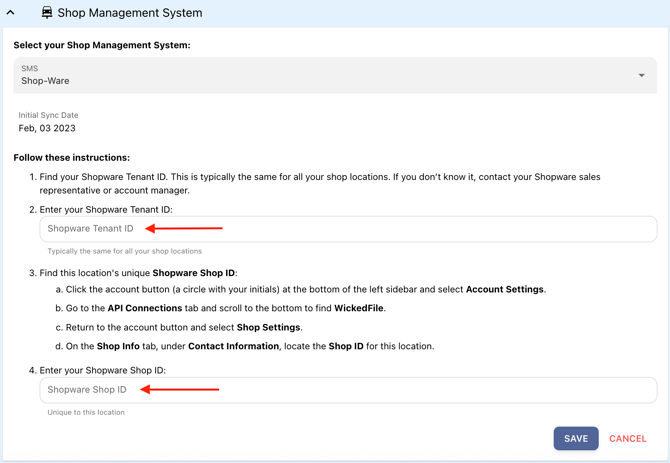The width and height of the screenshot is (670, 463).
Task: Click the Initial Sync Date value
Action: pyautogui.click(x=47, y=128)
